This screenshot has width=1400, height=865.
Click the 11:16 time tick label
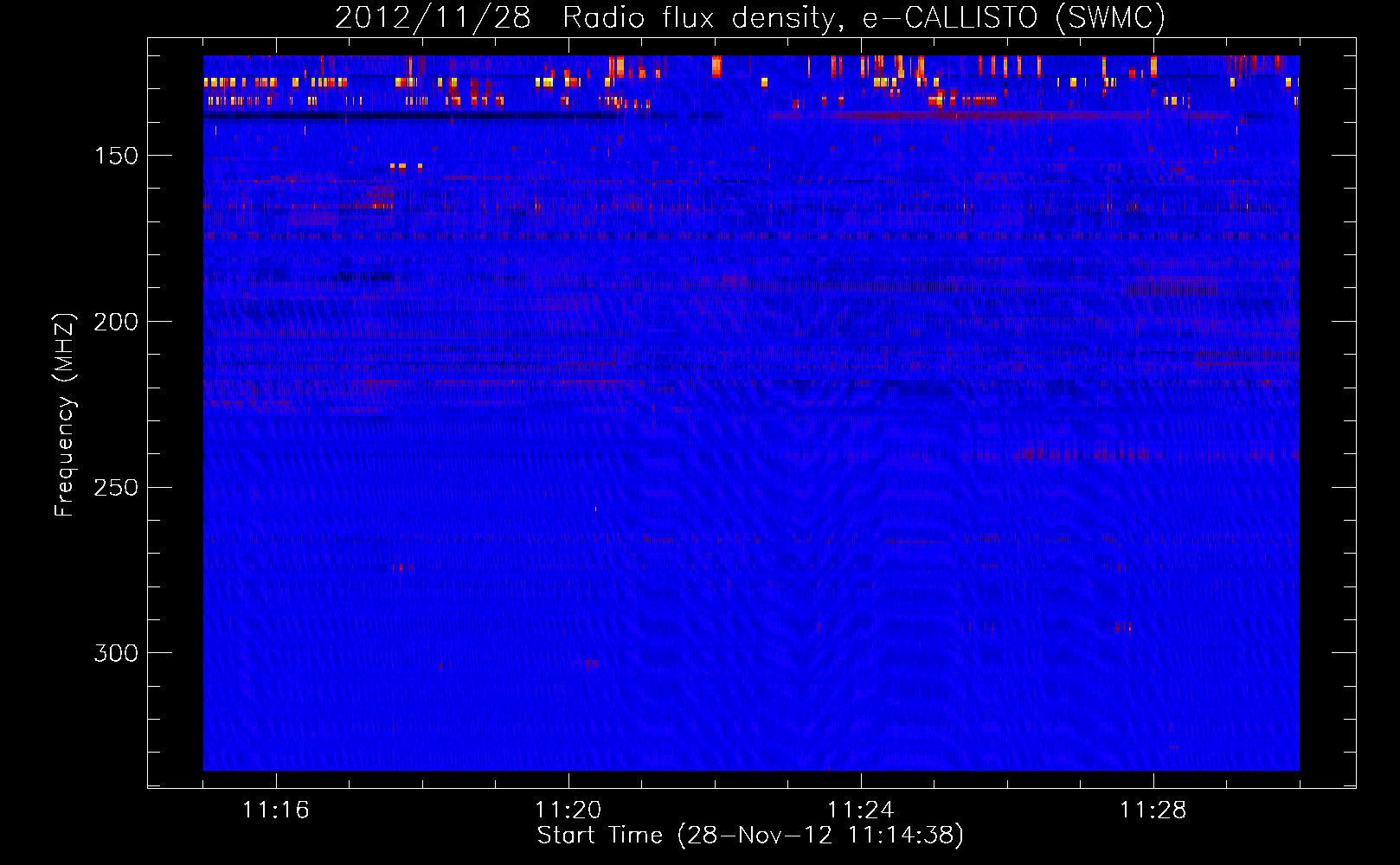pyautogui.click(x=276, y=811)
